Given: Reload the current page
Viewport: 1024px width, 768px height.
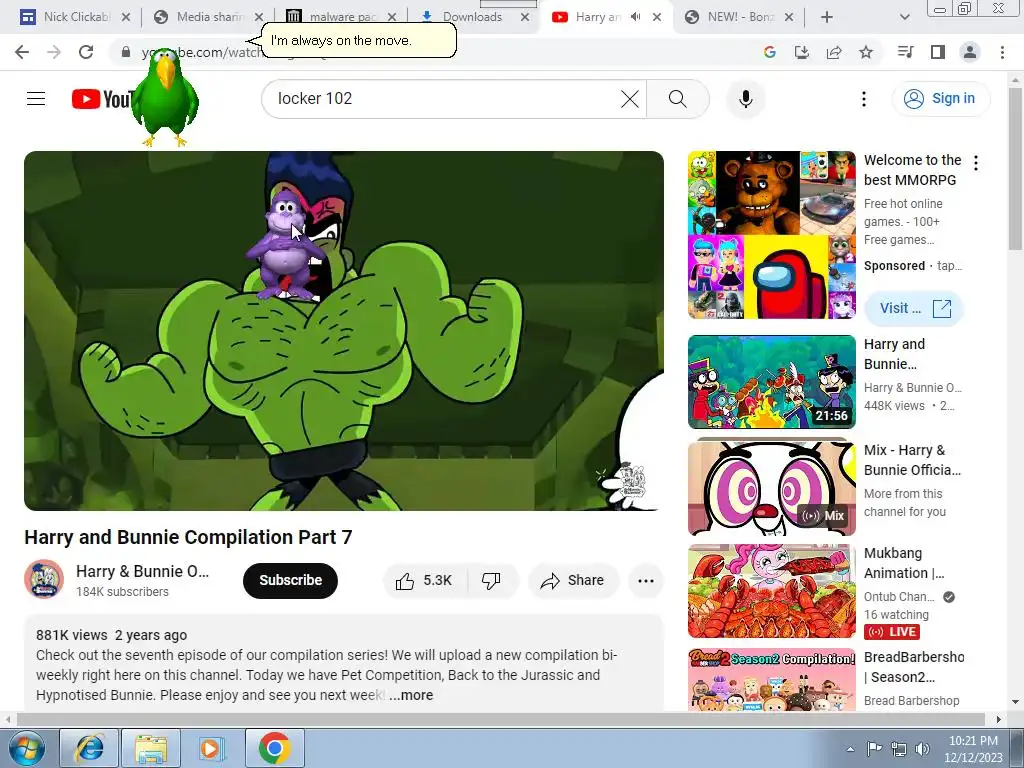Looking at the screenshot, I should 86,52.
